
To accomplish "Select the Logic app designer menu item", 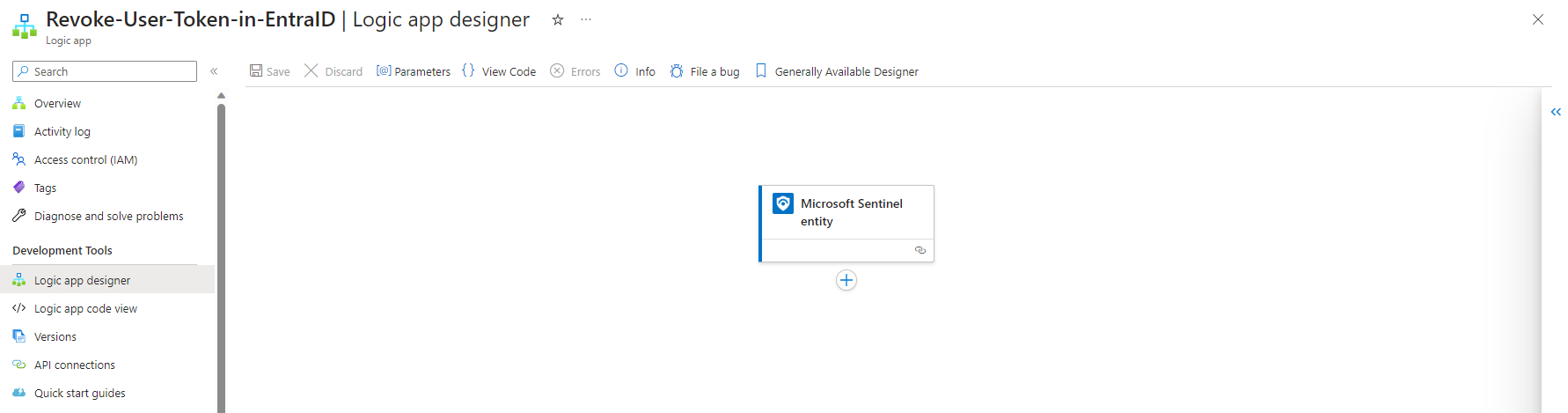I will [107, 280].
